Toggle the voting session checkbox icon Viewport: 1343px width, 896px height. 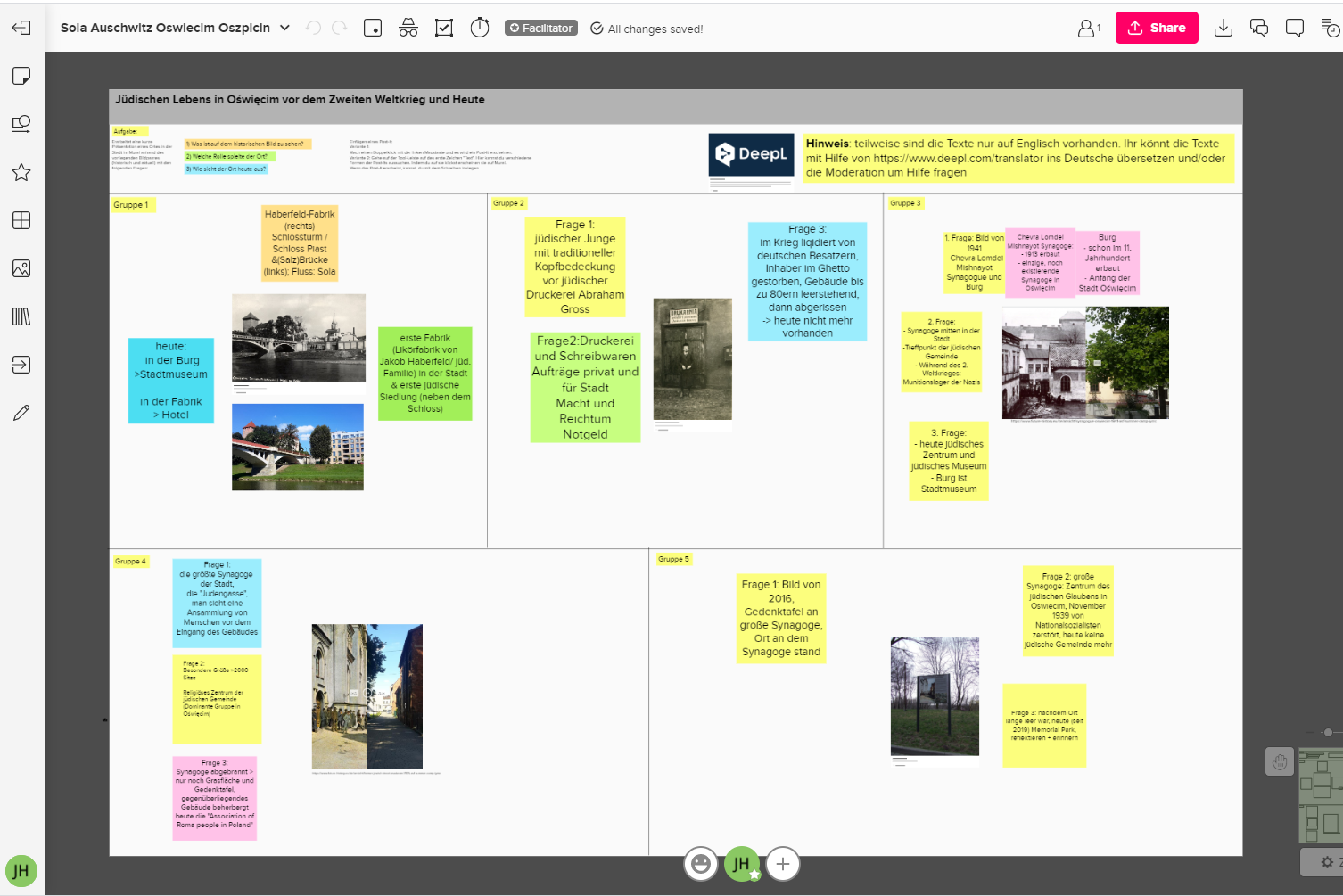[x=444, y=28]
